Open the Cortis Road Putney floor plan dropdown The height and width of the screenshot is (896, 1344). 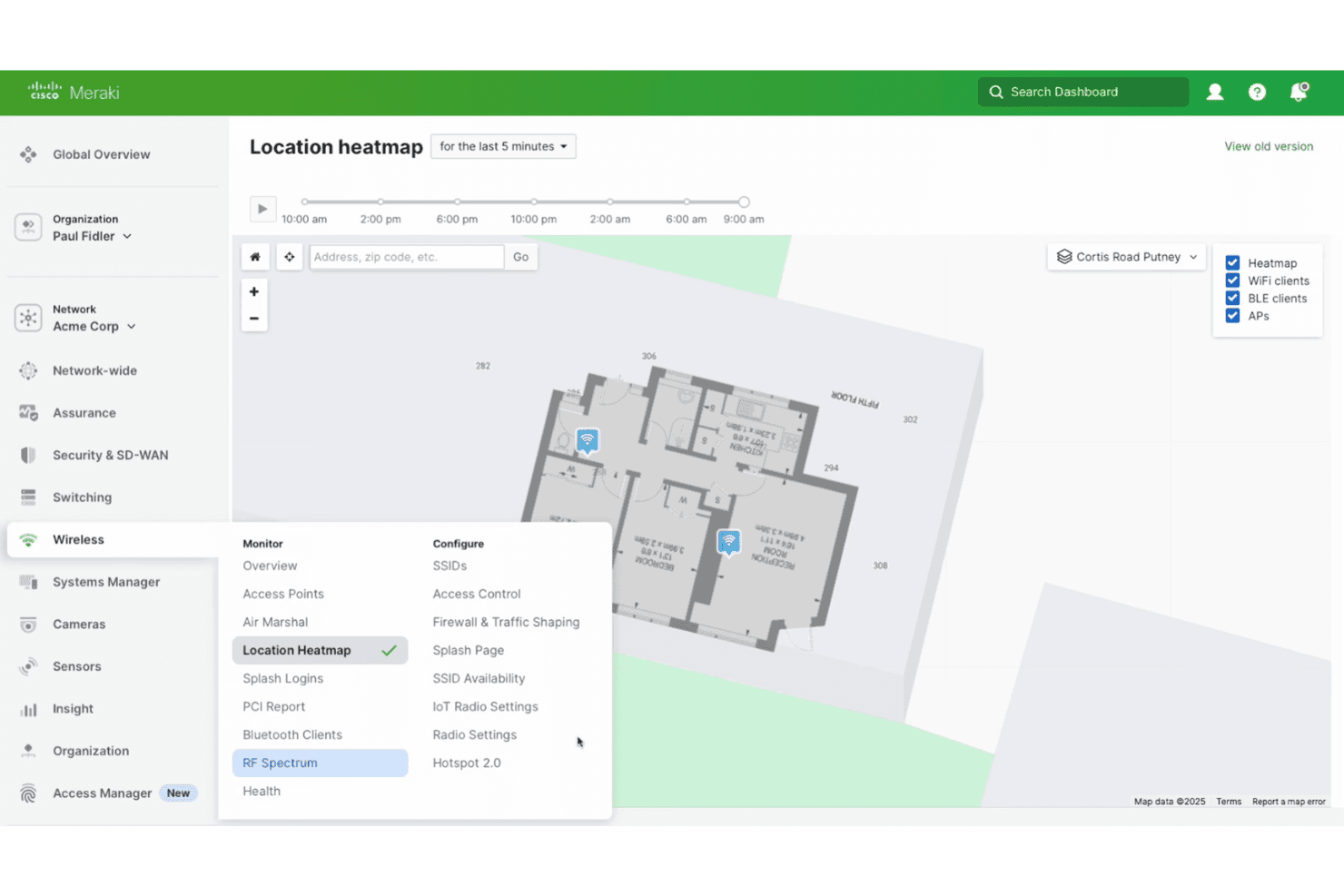coord(1127,257)
